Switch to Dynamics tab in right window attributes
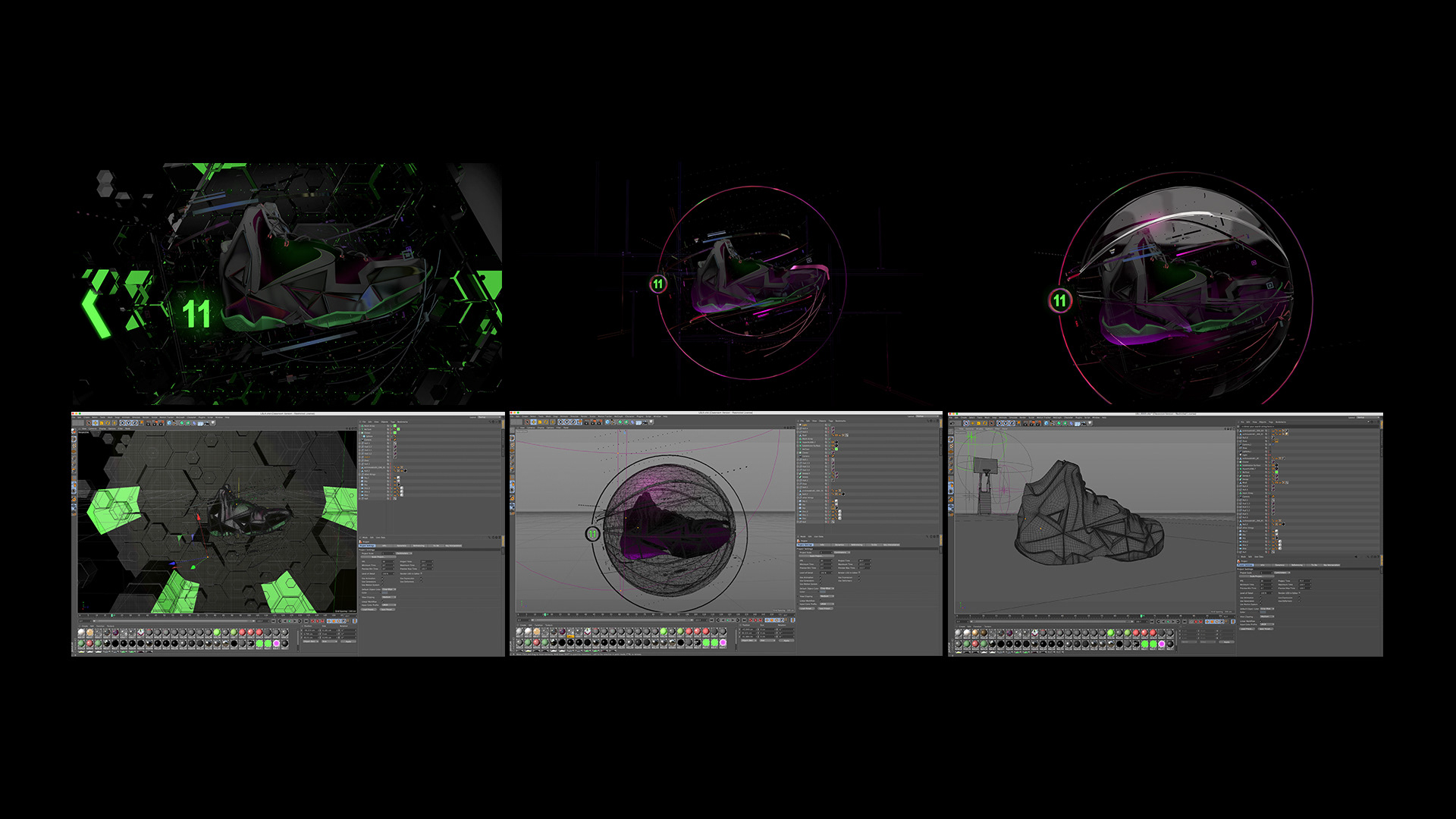 tap(1279, 565)
